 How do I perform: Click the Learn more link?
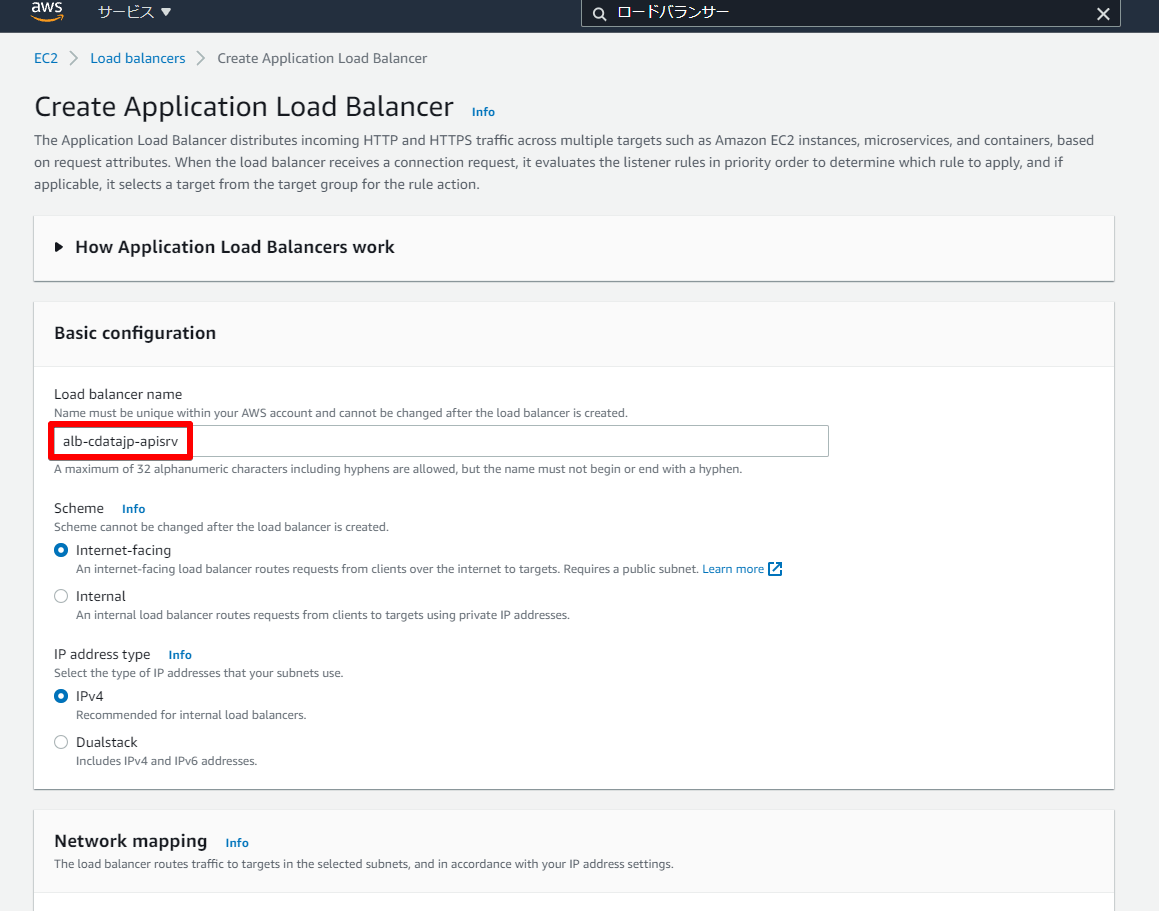point(732,569)
